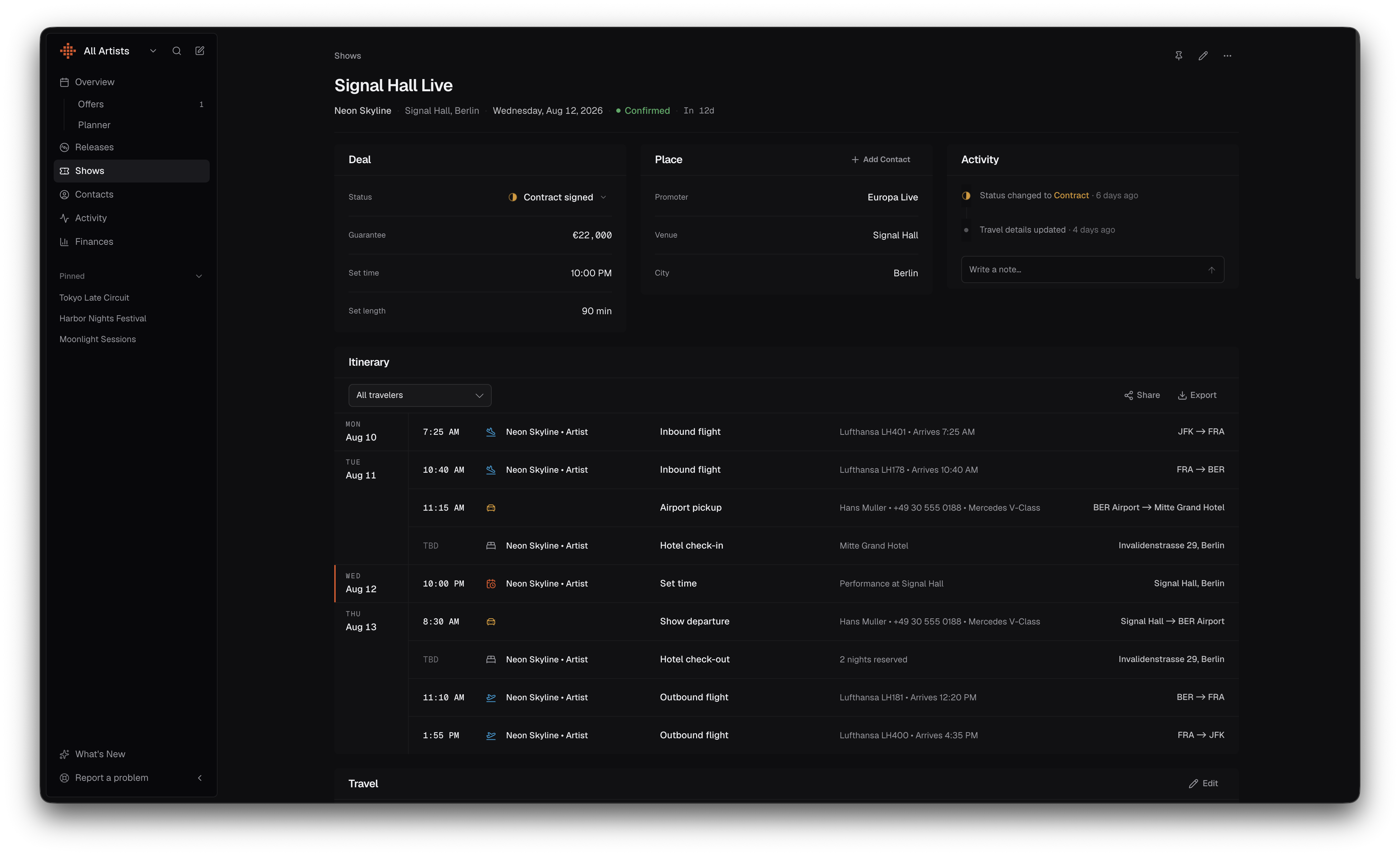1400x856 pixels.
Task: Select the Shows sidebar item
Action: [131, 171]
